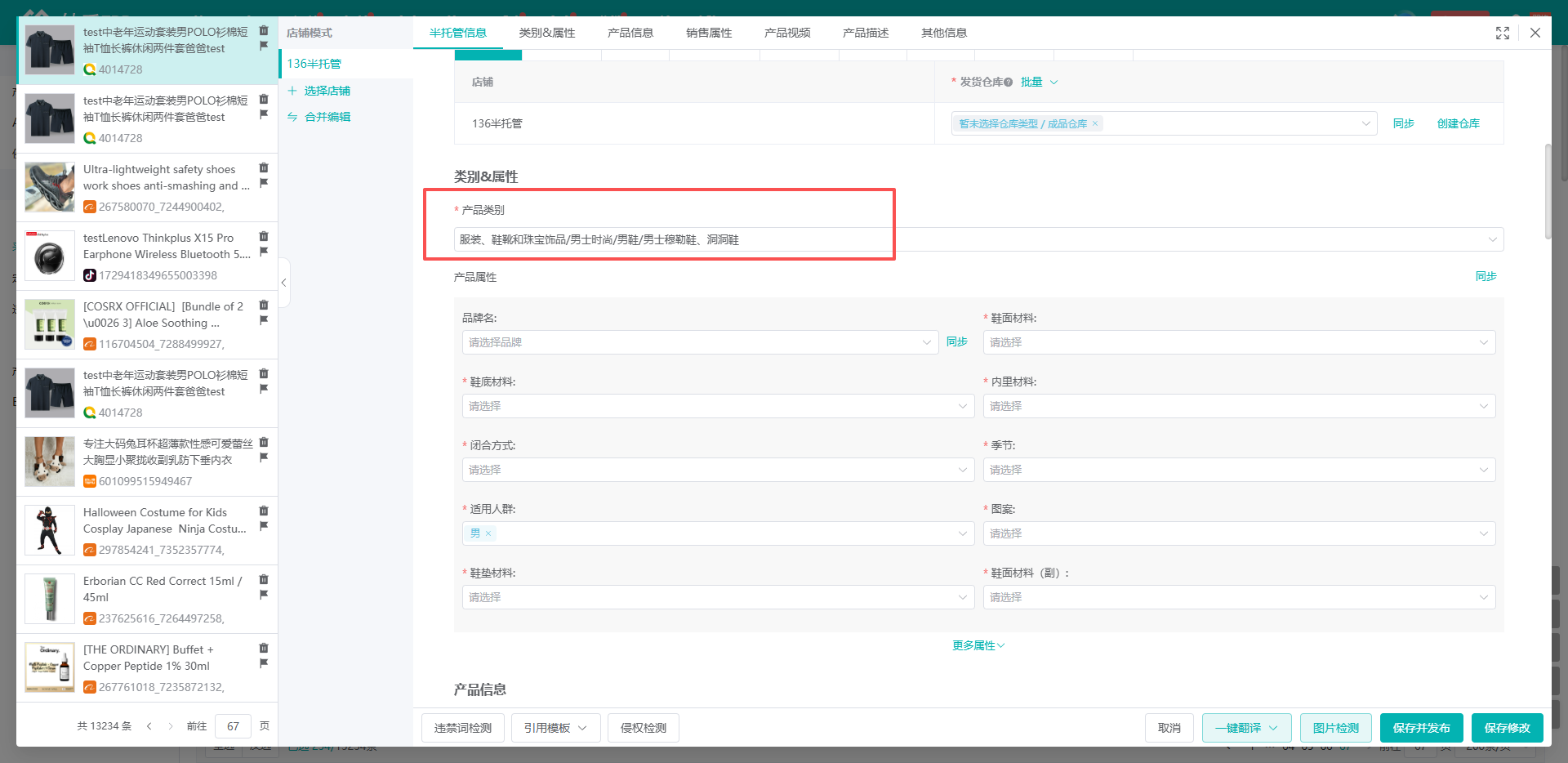Click 违禁词检测 button
The image size is (1568, 763).
tap(463, 728)
